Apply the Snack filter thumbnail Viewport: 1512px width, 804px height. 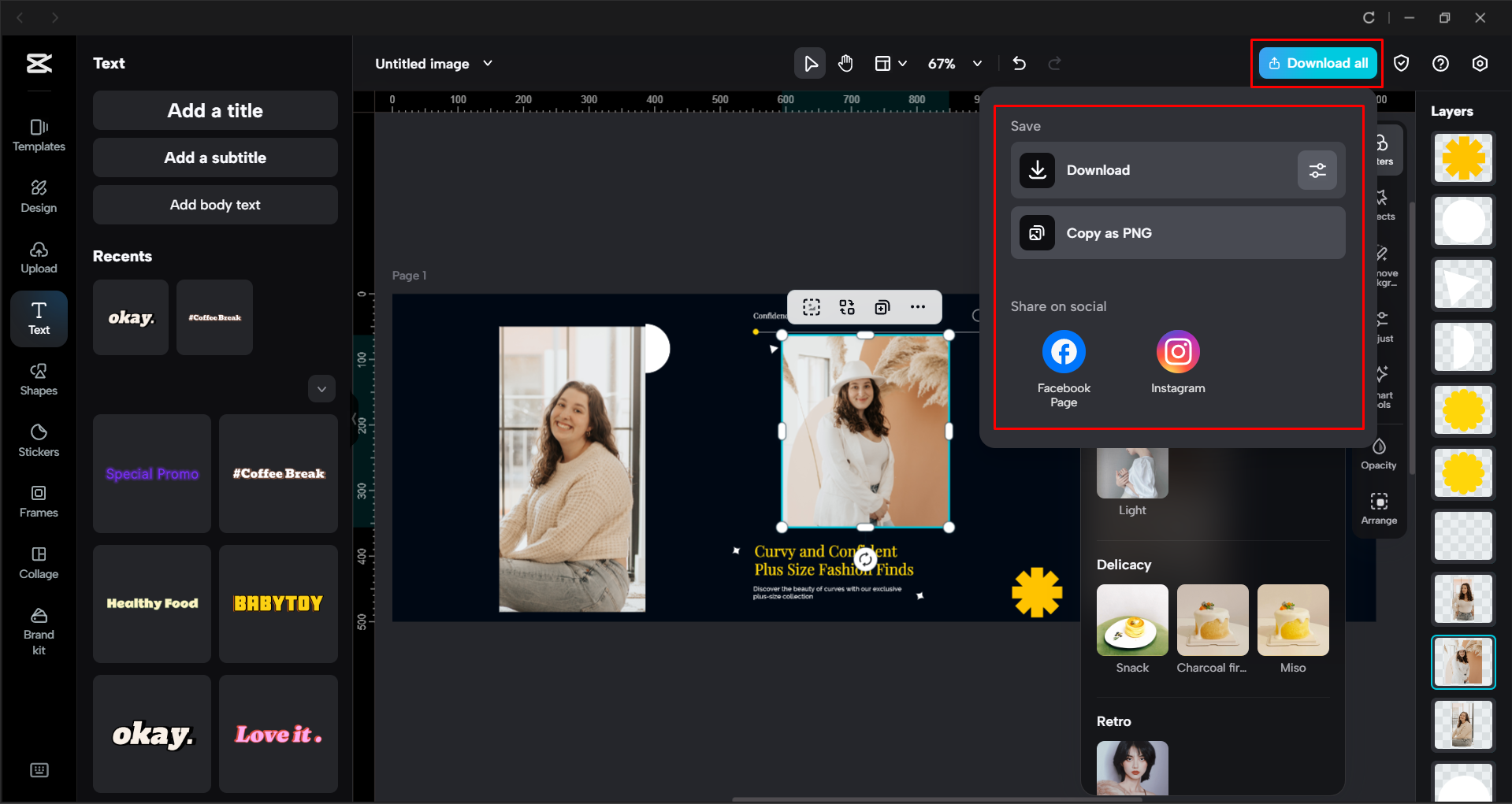tap(1131, 621)
